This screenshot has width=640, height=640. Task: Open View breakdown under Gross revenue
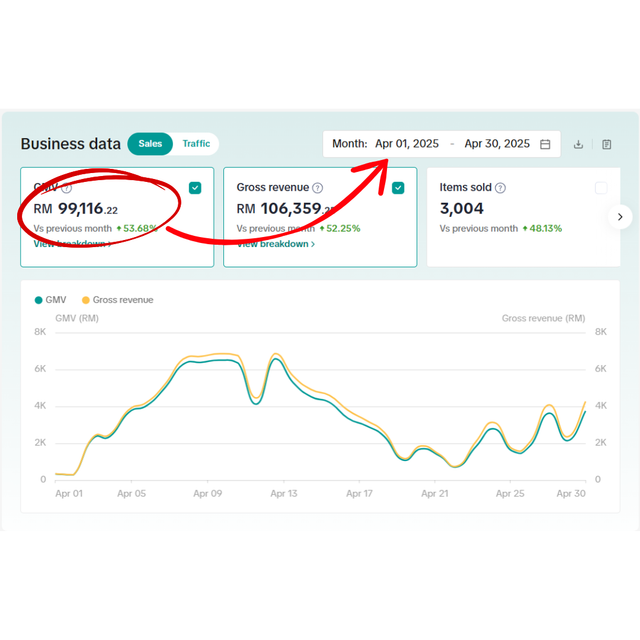click(x=276, y=244)
